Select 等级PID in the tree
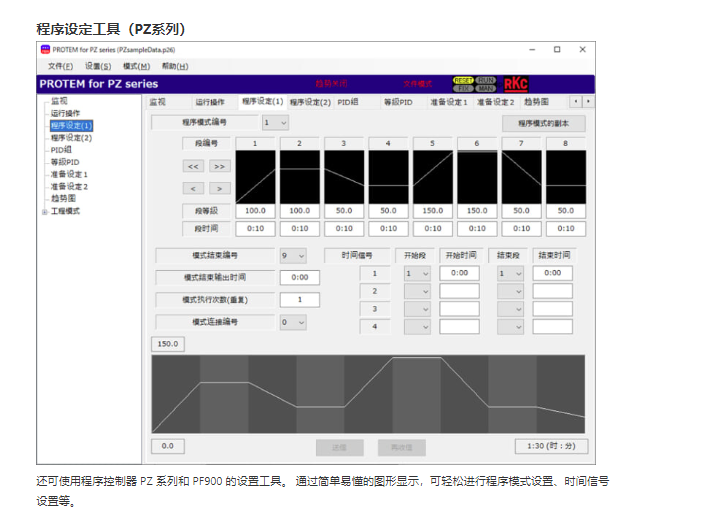The image size is (702, 520). (x=65, y=162)
